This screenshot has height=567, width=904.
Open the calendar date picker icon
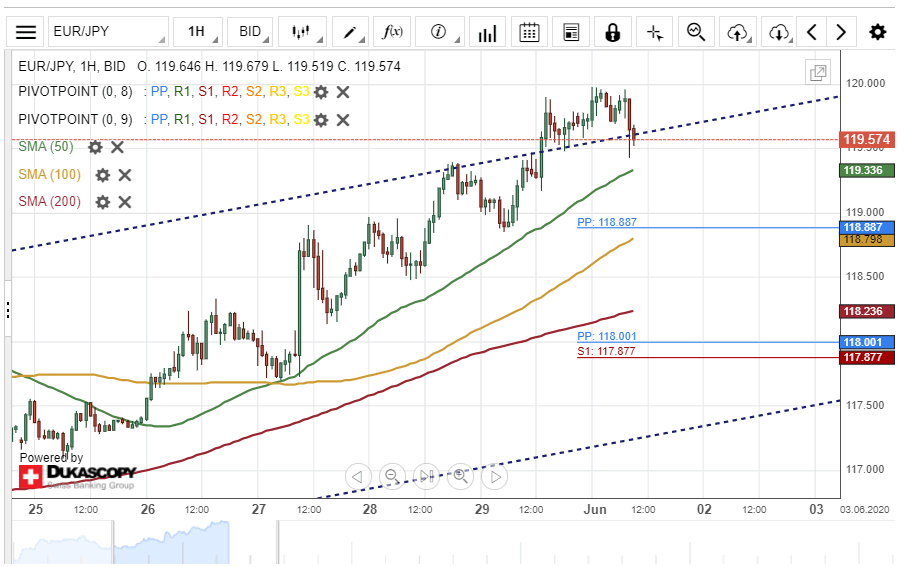[529, 32]
